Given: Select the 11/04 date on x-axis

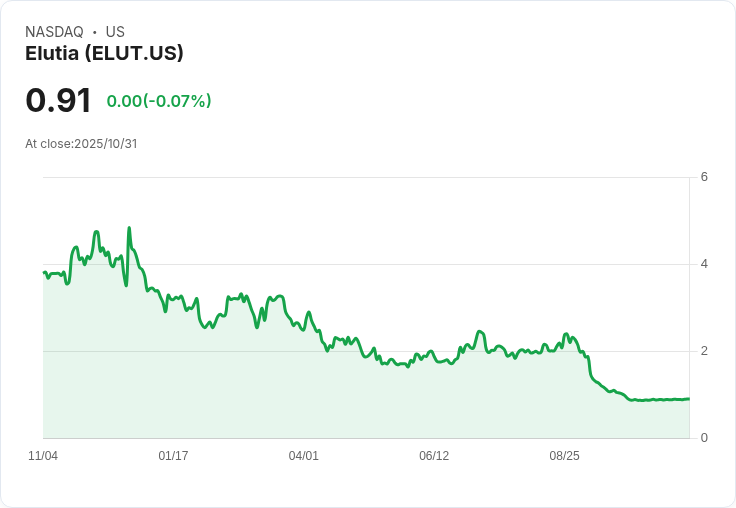Looking at the screenshot, I should 43,456.
